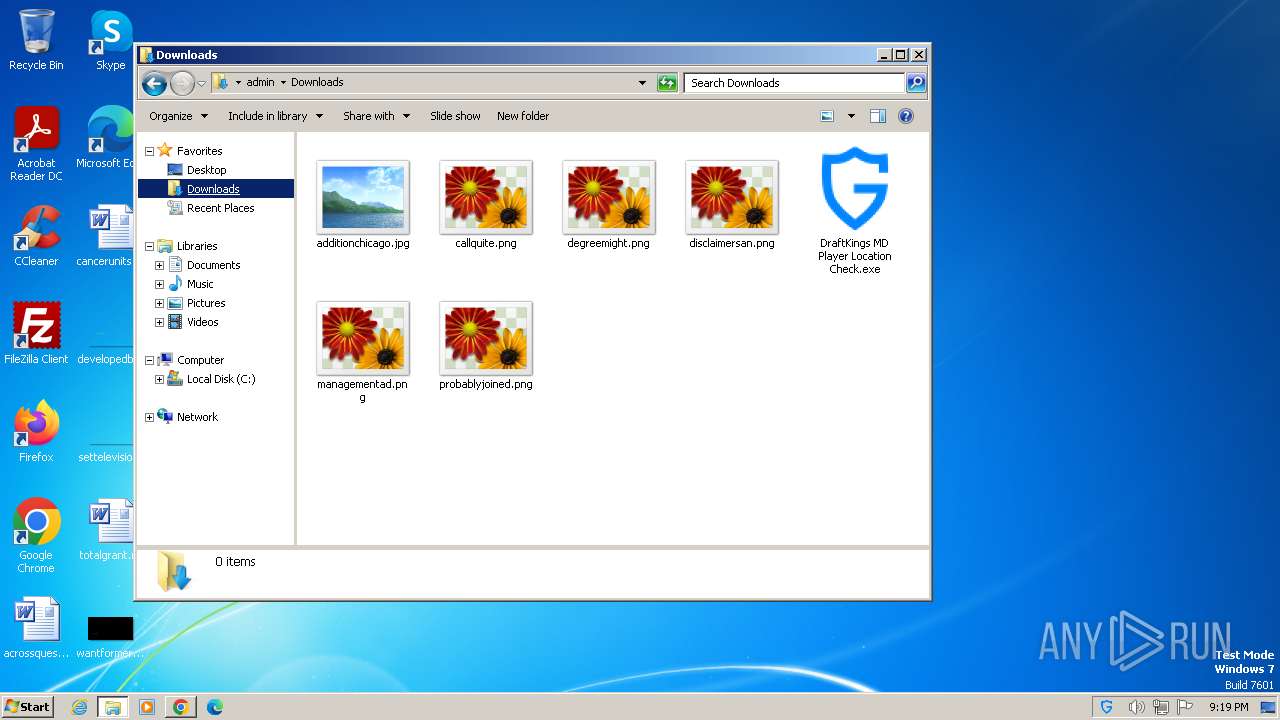The image size is (1280, 720).
Task: Open Chrome from the taskbar
Action: coord(181,707)
